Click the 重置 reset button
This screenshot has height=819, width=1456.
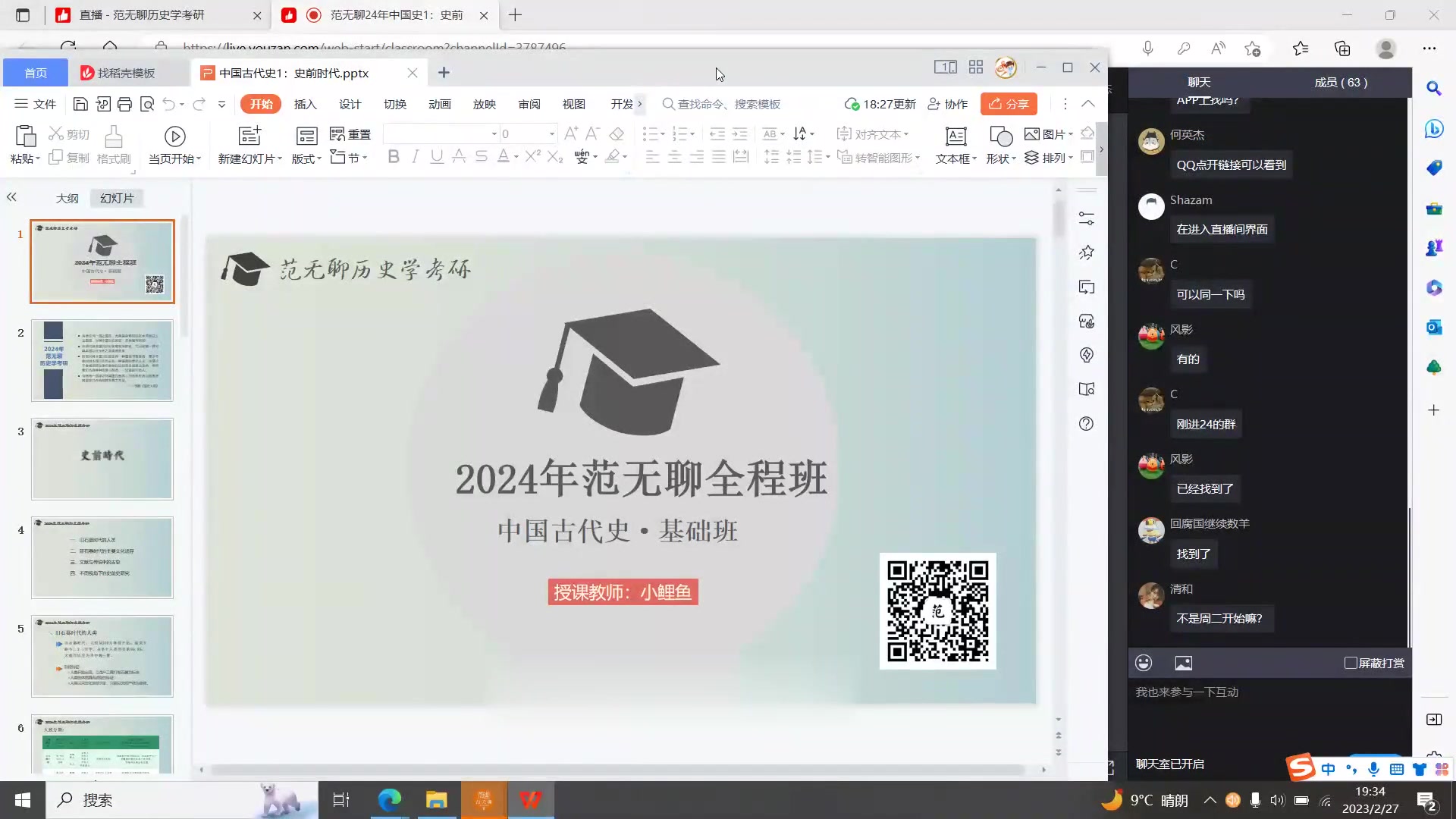coord(351,134)
